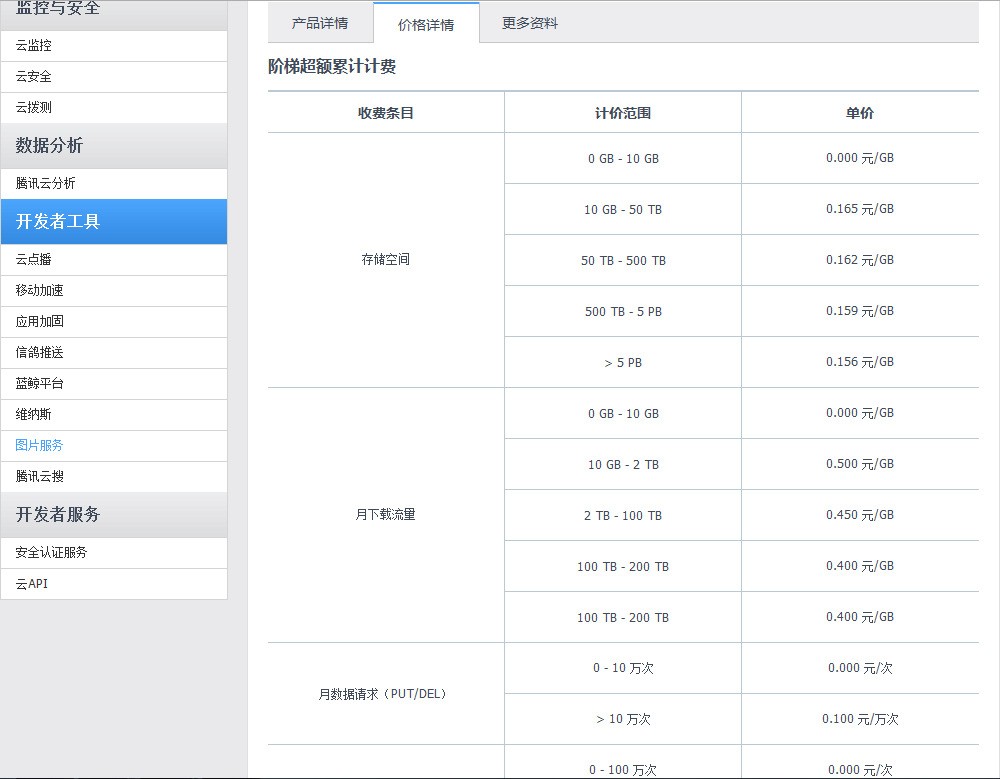Open the 信鸽推送 sidebar entry
This screenshot has height=779, width=1000.
[114, 353]
